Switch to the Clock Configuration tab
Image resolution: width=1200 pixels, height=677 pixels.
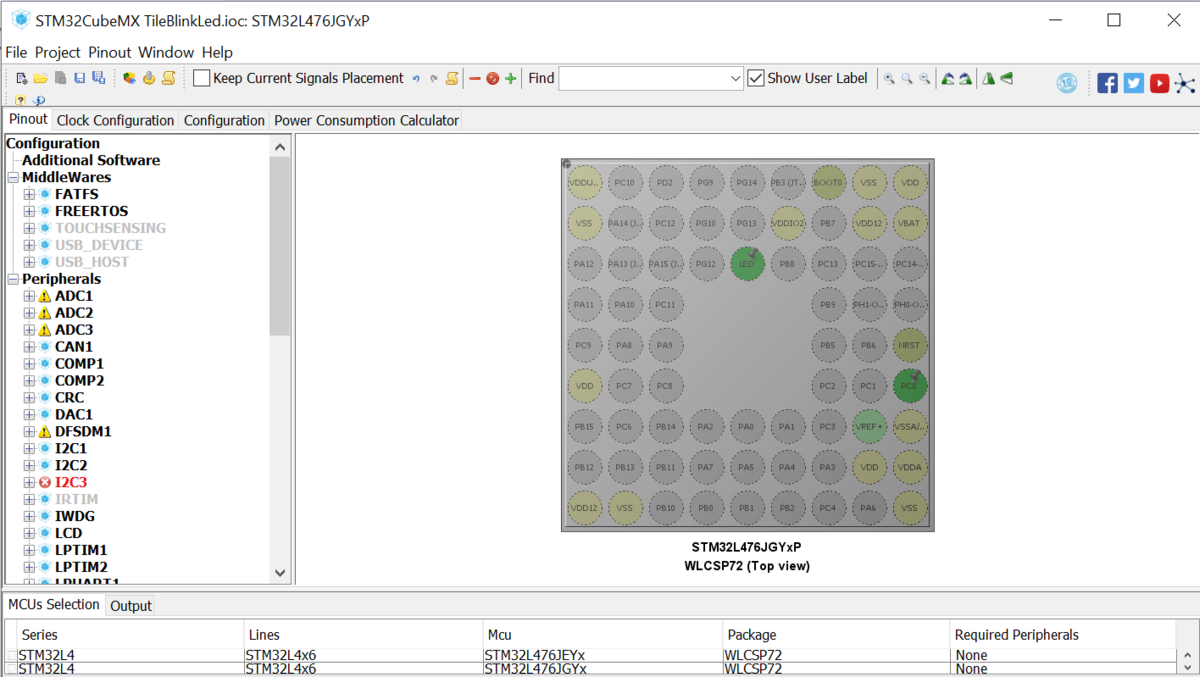pos(115,120)
